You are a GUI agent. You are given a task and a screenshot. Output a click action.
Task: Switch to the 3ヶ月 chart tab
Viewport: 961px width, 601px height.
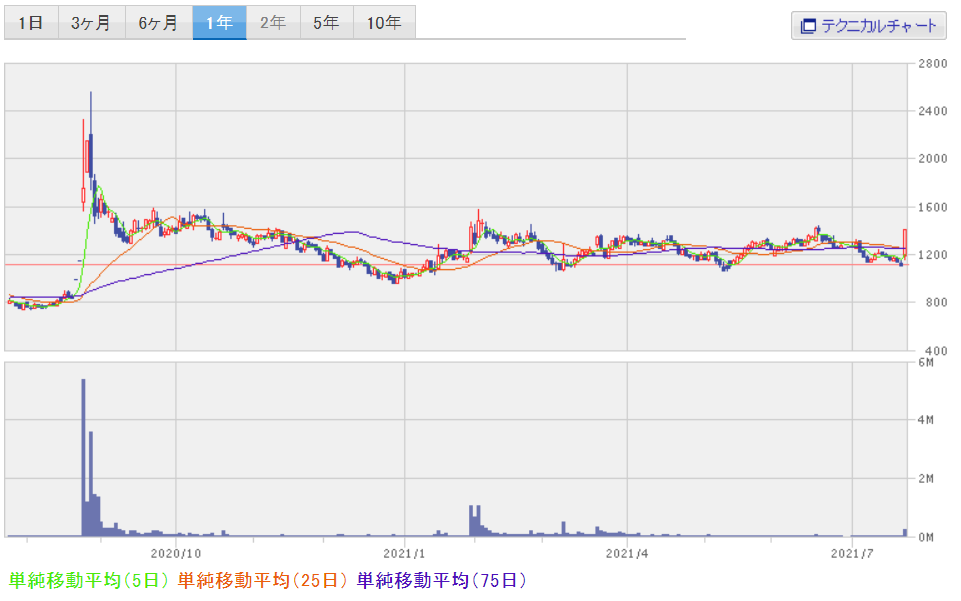point(92,23)
